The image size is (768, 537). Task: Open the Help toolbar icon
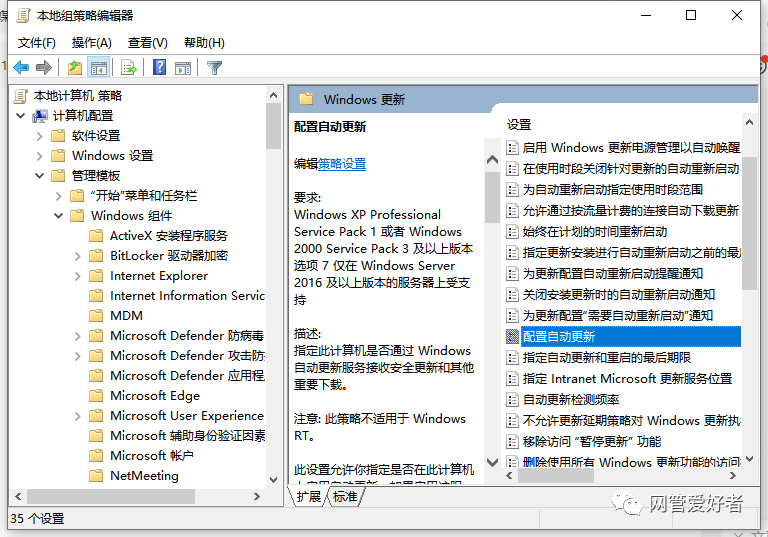coord(160,67)
